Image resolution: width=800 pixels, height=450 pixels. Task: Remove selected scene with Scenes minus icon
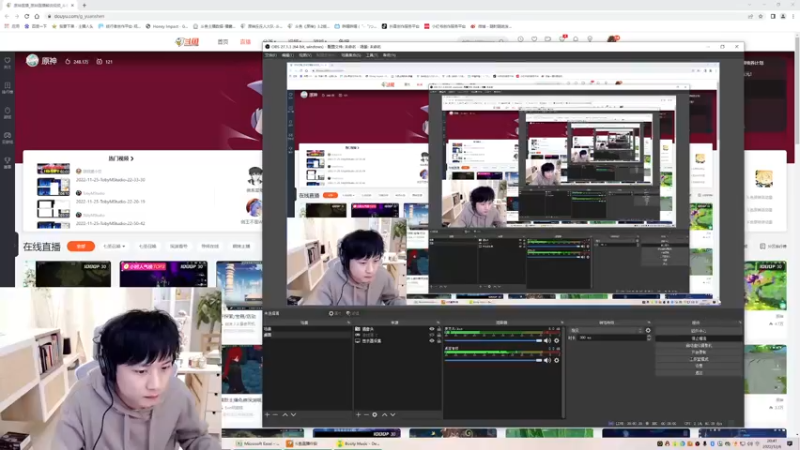(276, 415)
